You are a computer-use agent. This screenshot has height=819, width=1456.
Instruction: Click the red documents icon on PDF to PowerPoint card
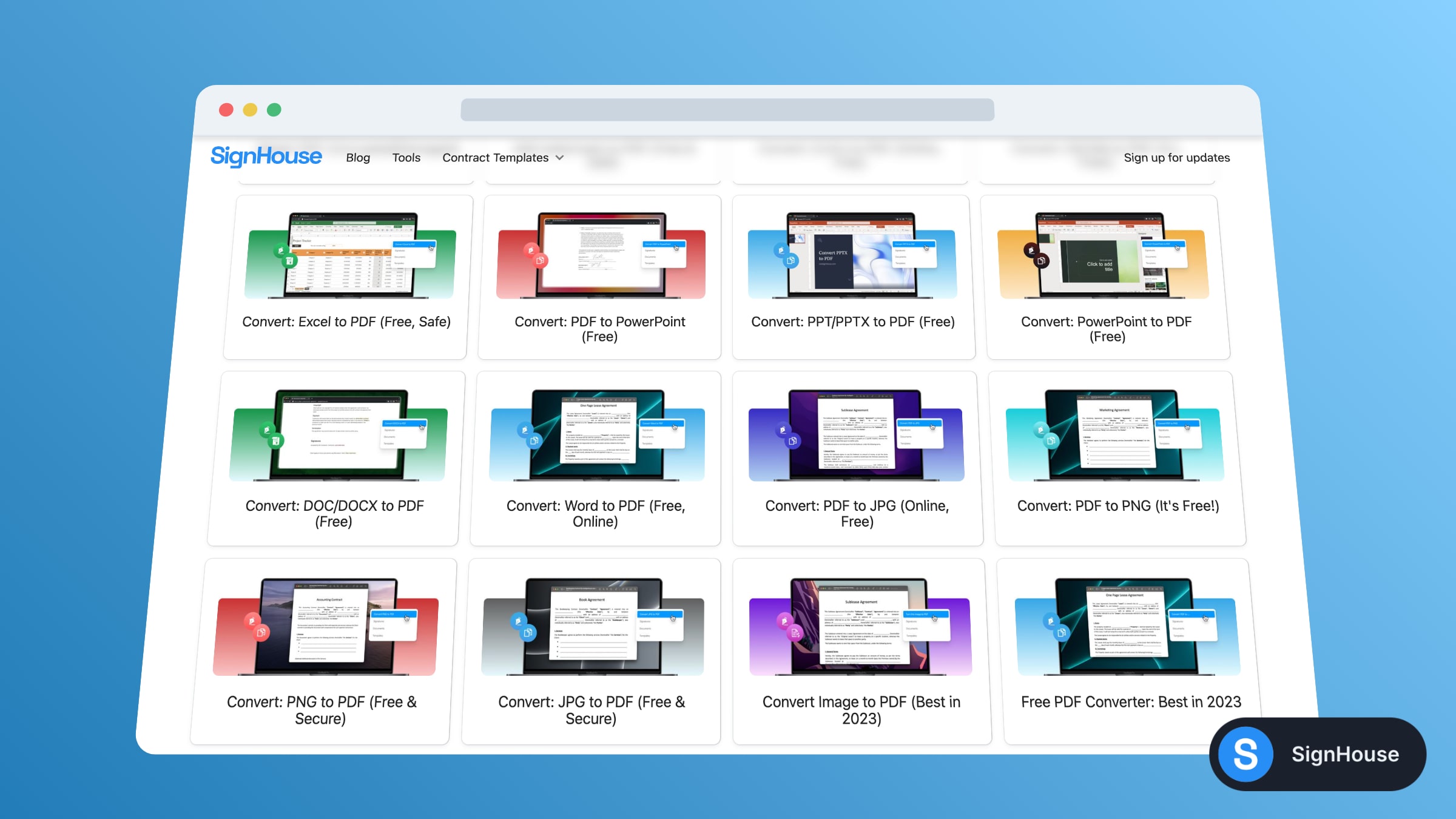click(x=541, y=261)
